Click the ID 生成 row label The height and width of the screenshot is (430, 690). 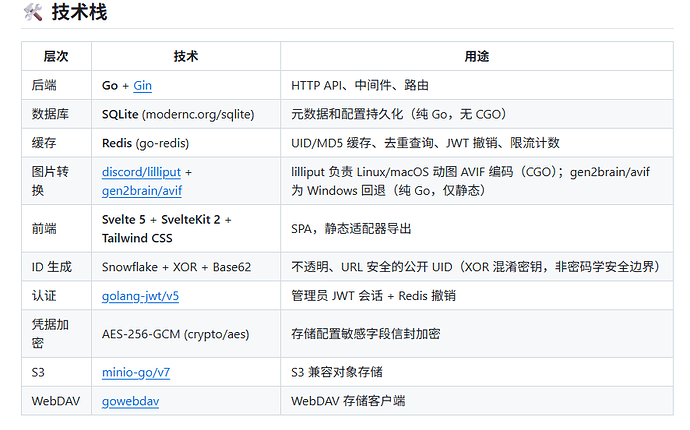(x=51, y=267)
